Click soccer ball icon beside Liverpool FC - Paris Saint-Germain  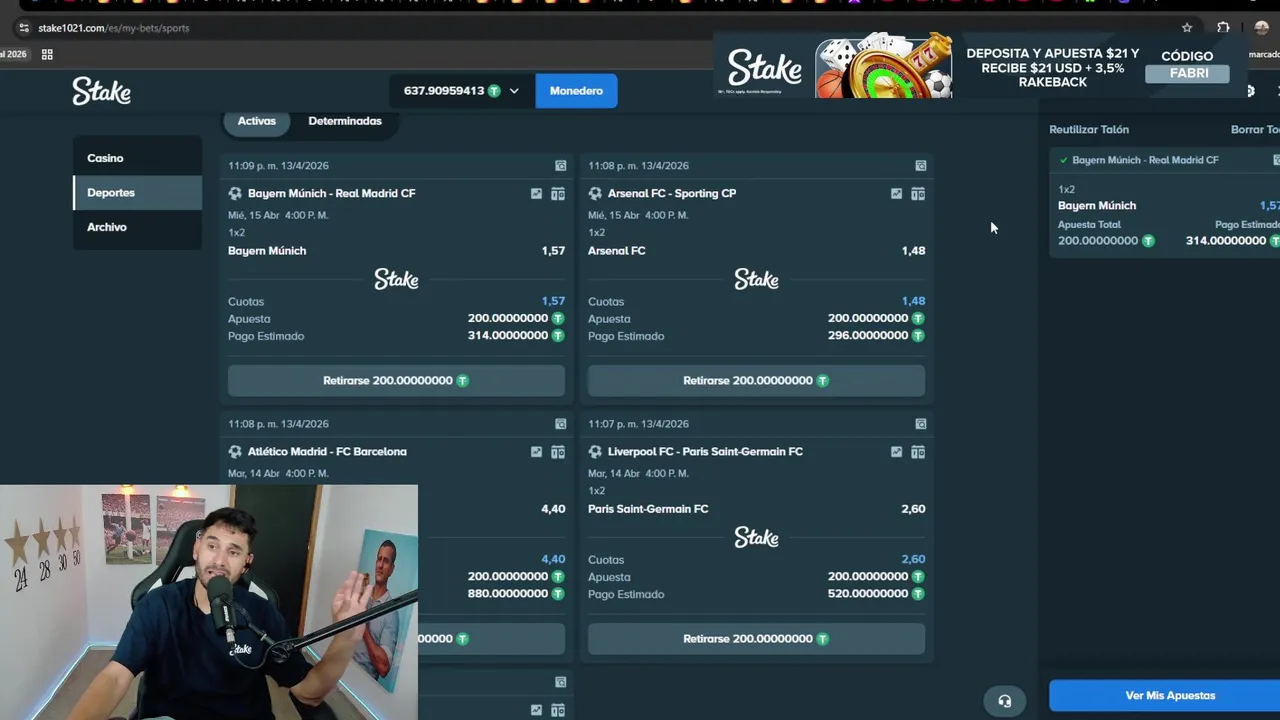595,452
